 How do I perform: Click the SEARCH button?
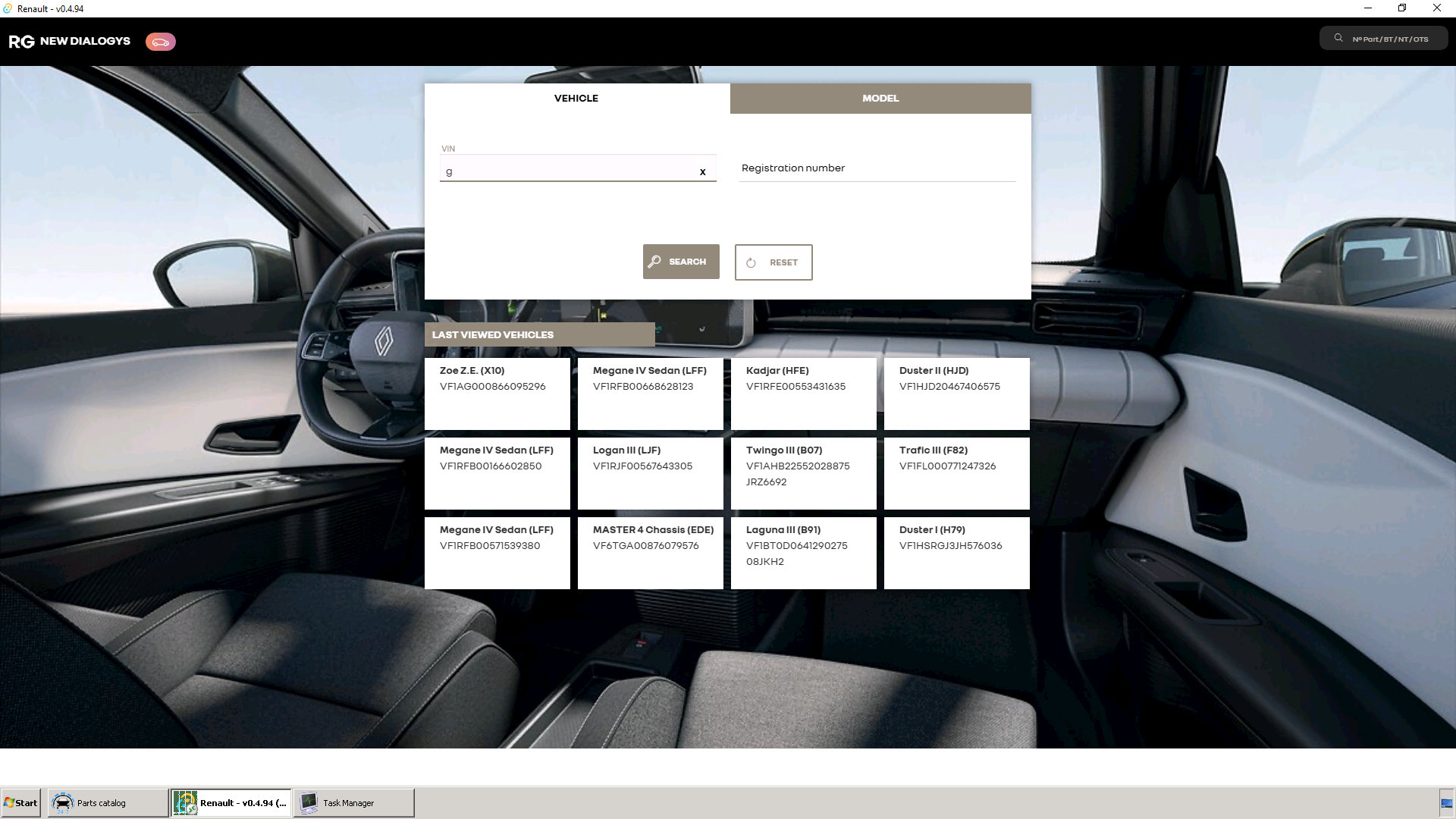[x=681, y=262]
